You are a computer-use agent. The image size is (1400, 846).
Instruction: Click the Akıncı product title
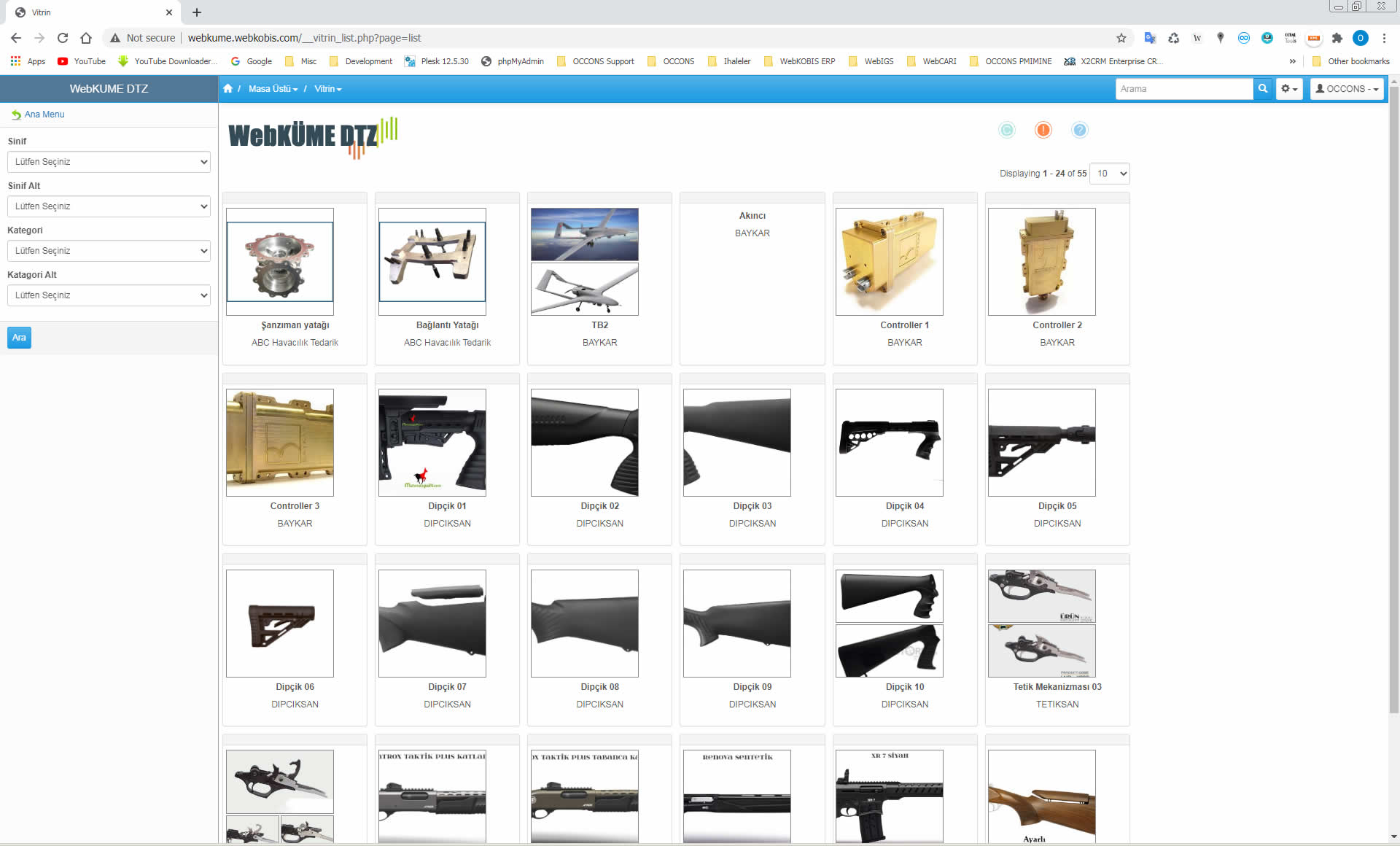point(752,216)
